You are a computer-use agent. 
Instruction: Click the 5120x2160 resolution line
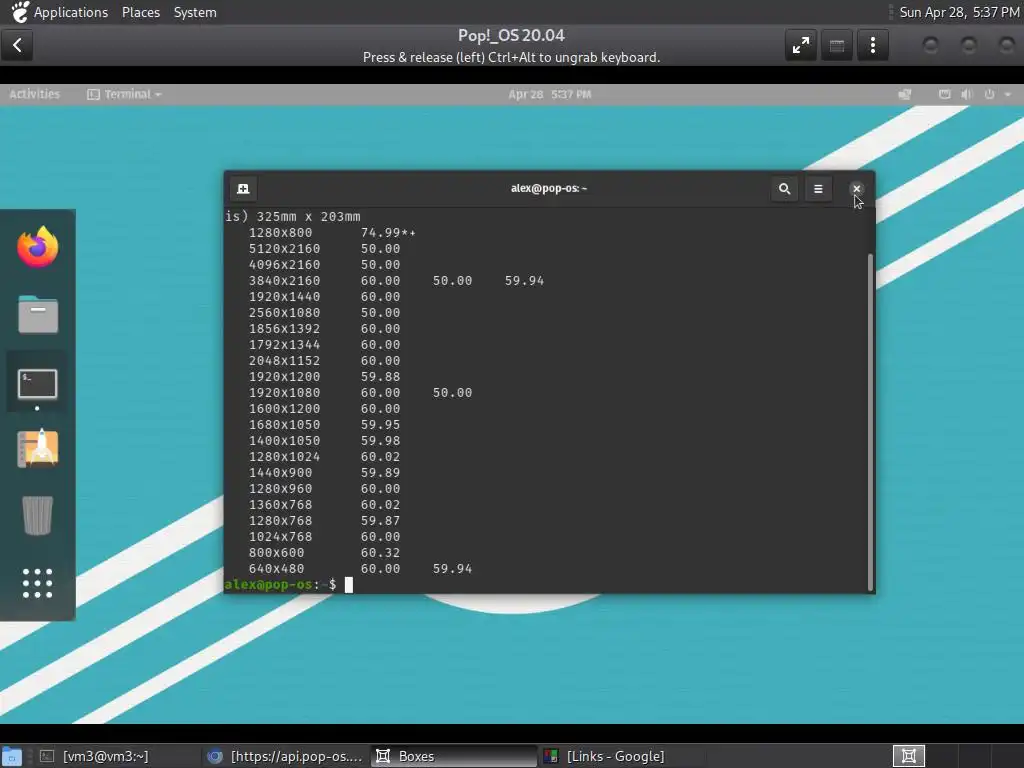click(x=324, y=249)
